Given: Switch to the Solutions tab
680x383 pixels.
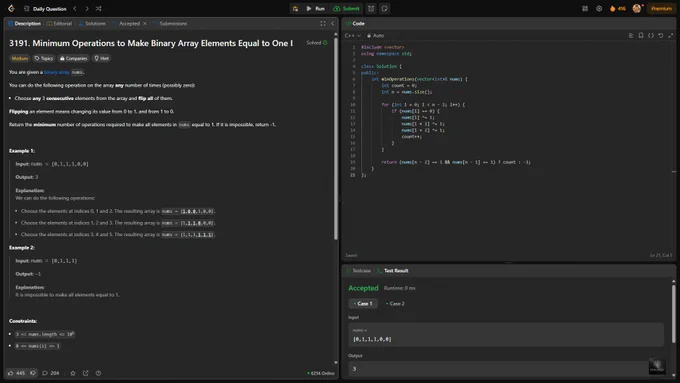Looking at the screenshot, I should pos(92,23).
